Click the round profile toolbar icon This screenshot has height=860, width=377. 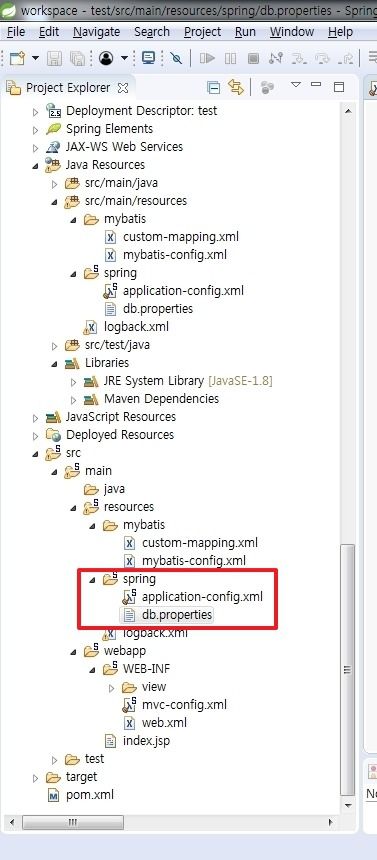(106, 58)
